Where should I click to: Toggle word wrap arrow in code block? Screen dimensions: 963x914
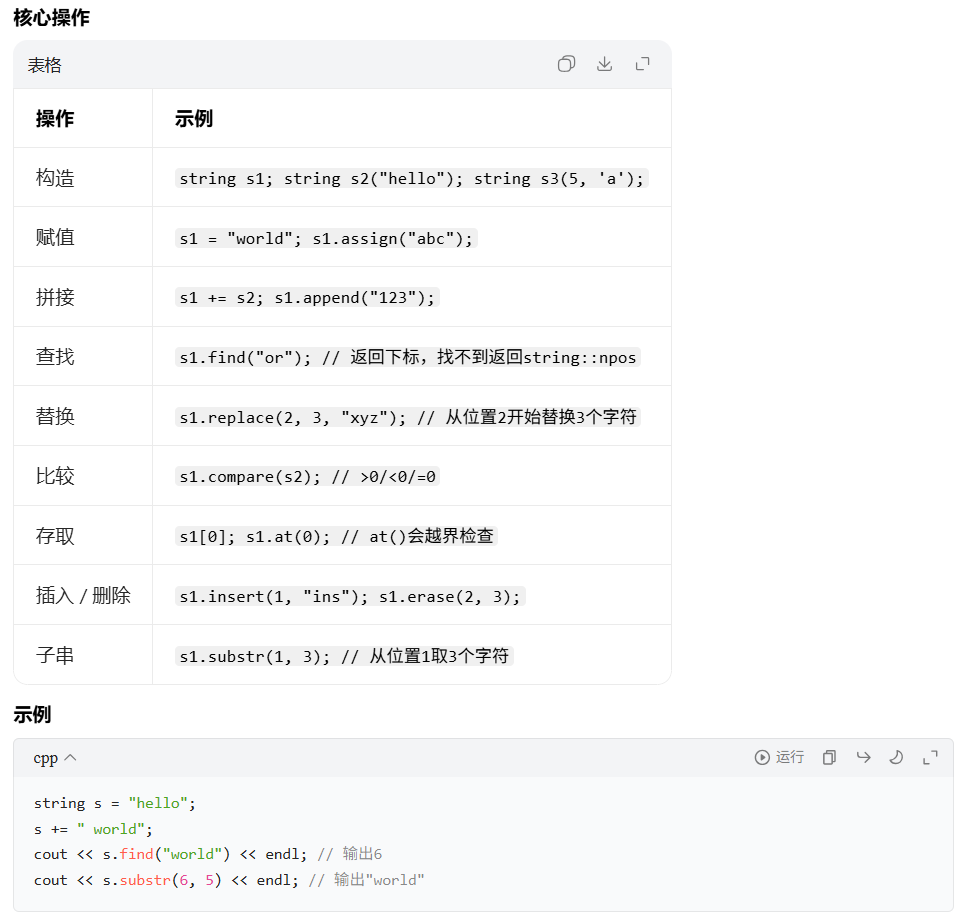864,757
